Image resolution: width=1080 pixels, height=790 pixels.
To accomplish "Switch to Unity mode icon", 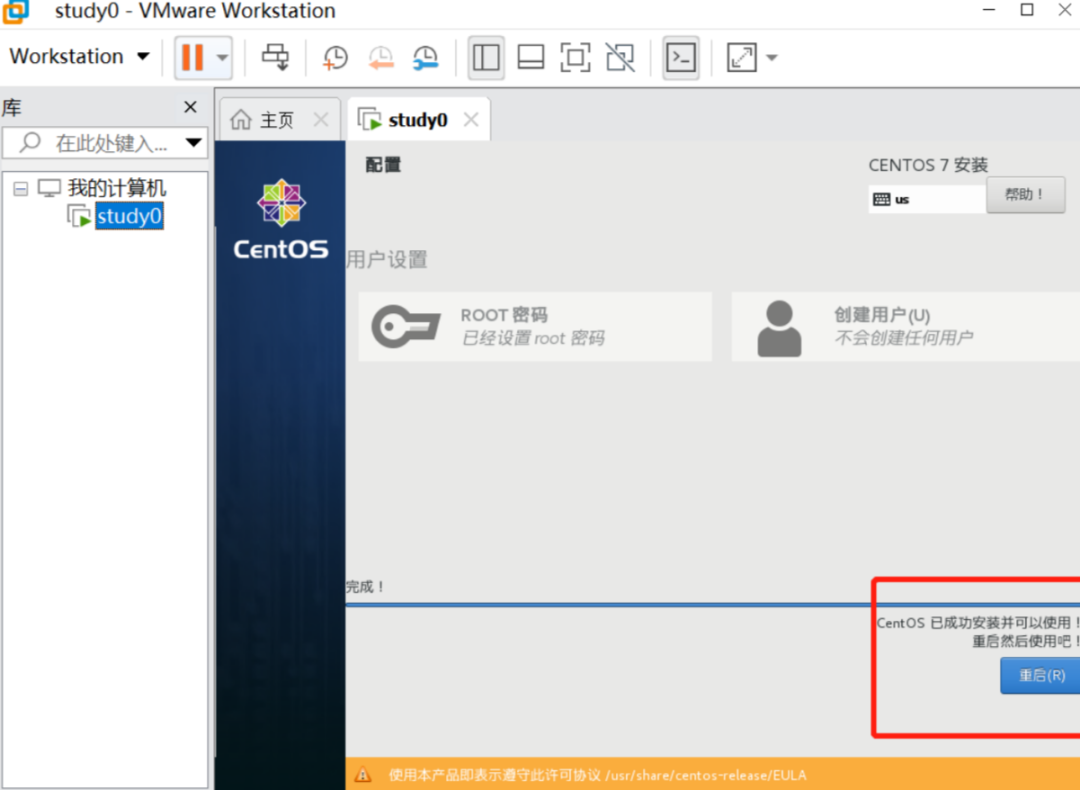I will 620,57.
